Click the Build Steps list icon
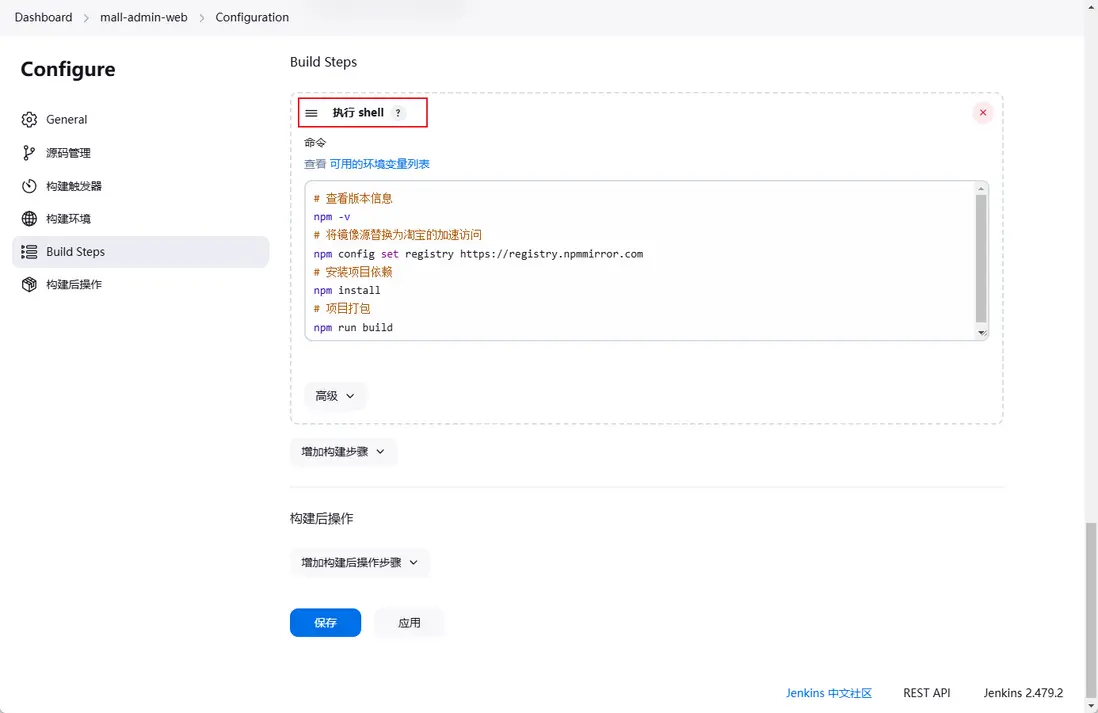Image resolution: width=1098 pixels, height=713 pixels. tap(29, 251)
